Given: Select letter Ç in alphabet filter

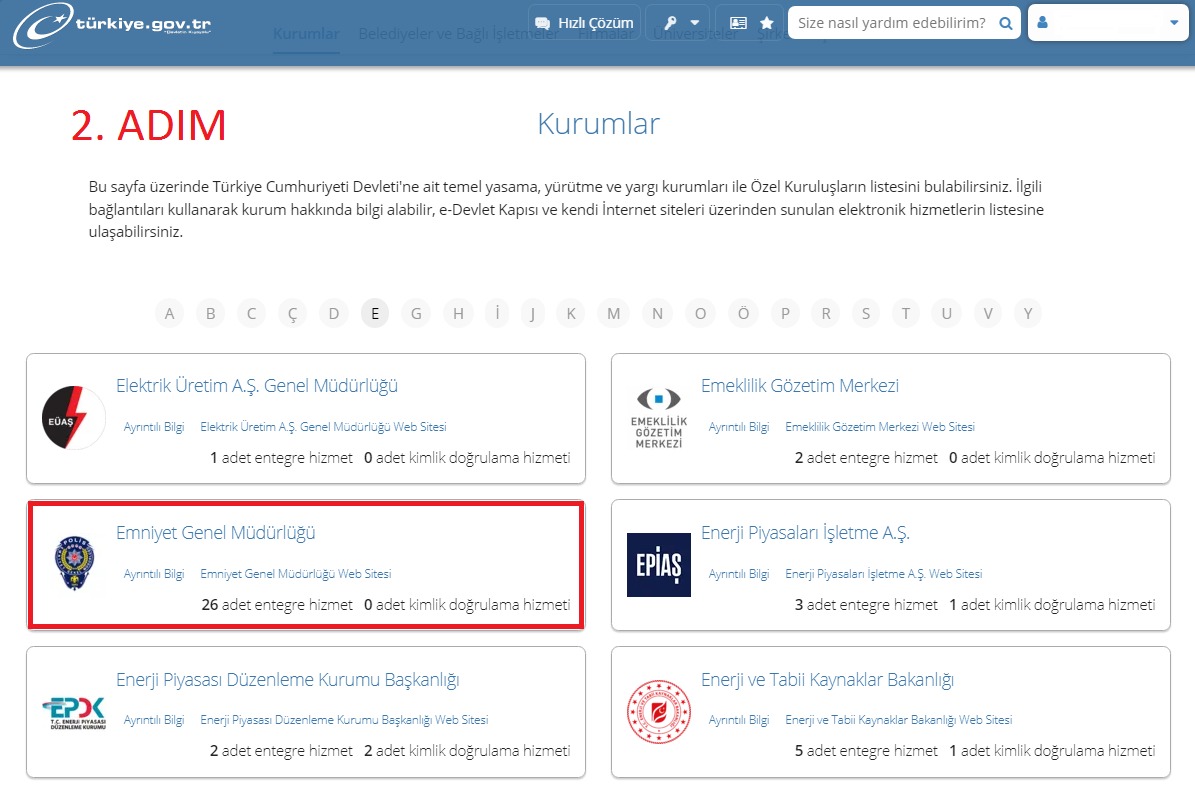Looking at the screenshot, I should (x=293, y=314).
